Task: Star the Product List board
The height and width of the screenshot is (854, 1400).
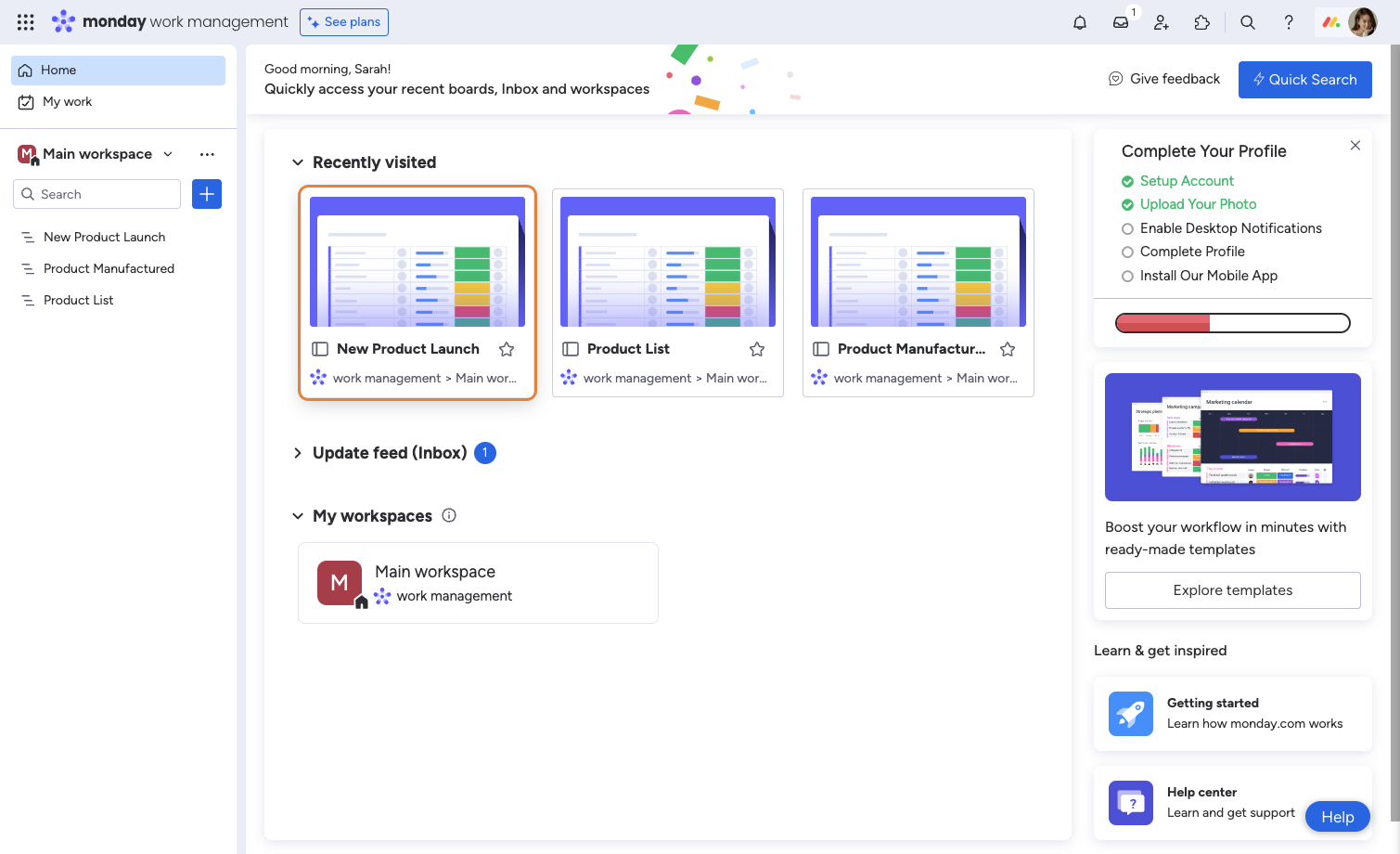Action: [757, 349]
